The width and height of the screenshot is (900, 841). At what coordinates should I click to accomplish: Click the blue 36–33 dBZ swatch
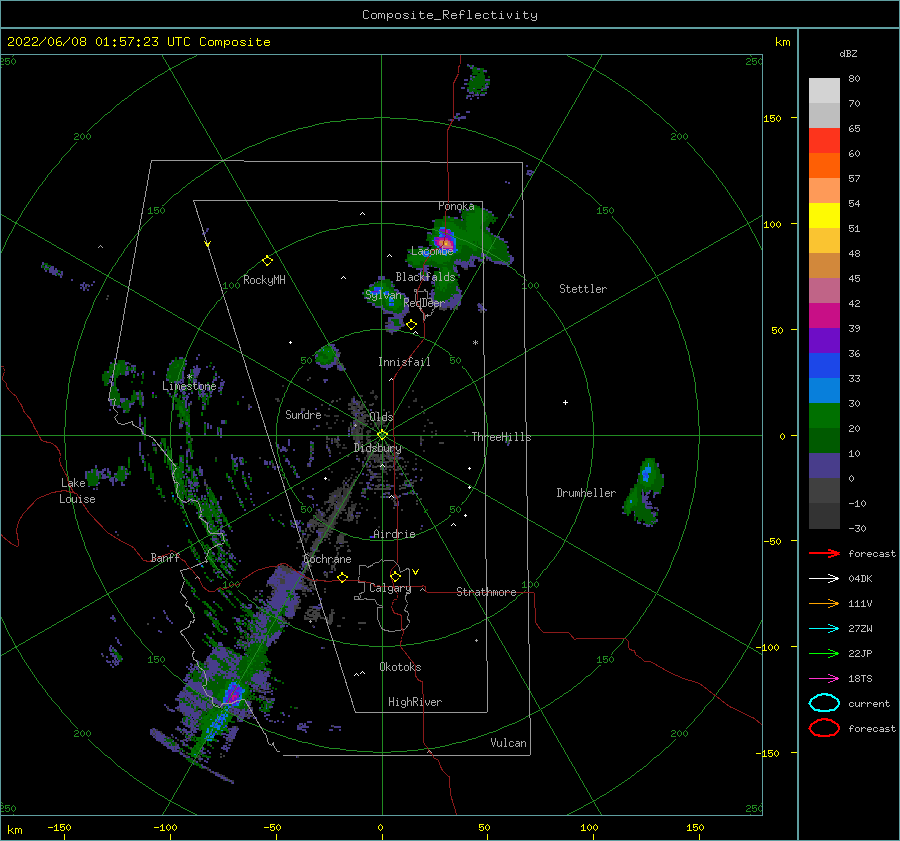pos(824,365)
